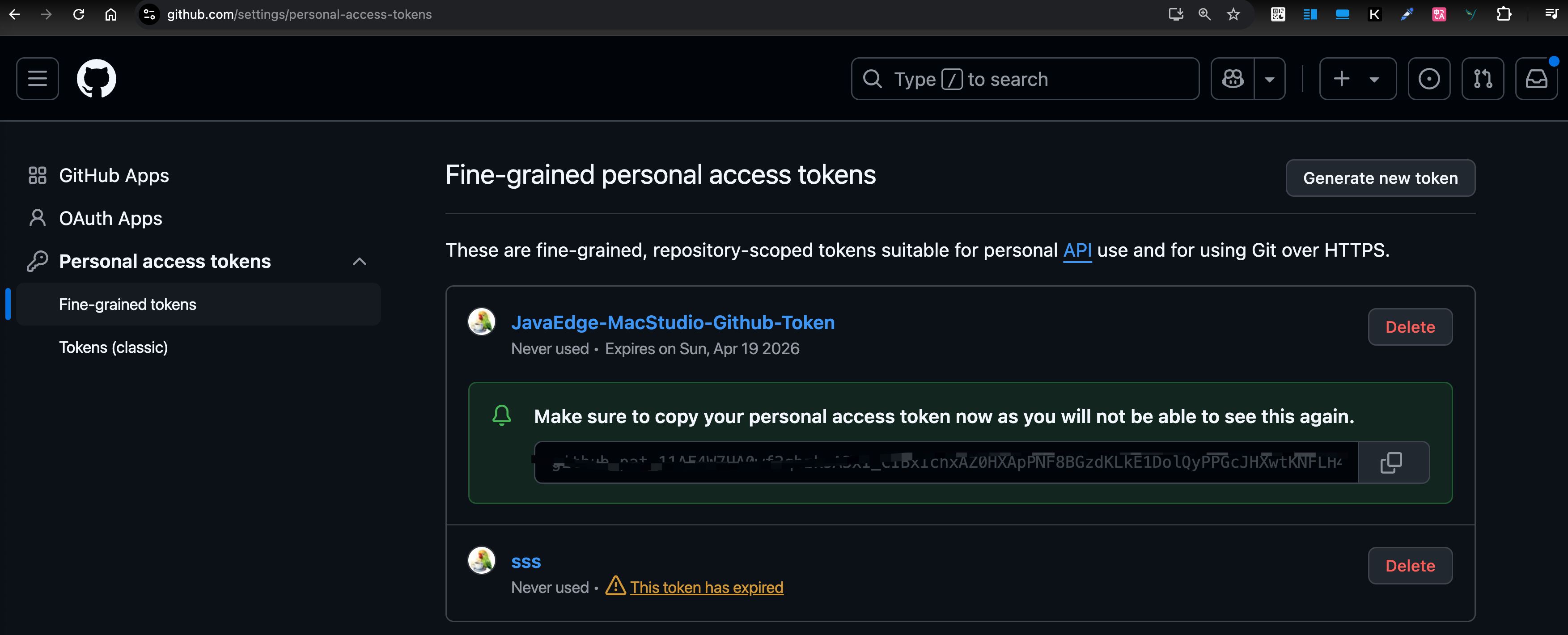
Task: Open pull requests from the header icon
Action: [1483, 79]
